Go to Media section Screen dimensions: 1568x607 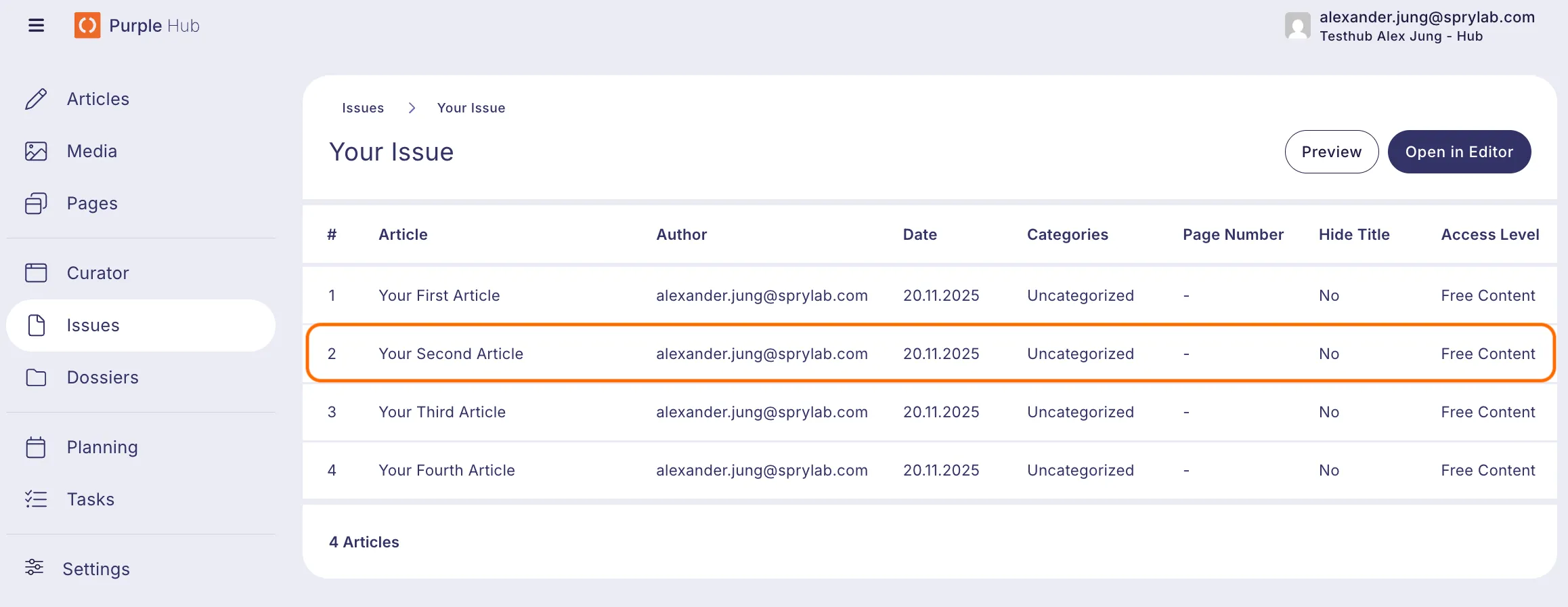click(92, 151)
